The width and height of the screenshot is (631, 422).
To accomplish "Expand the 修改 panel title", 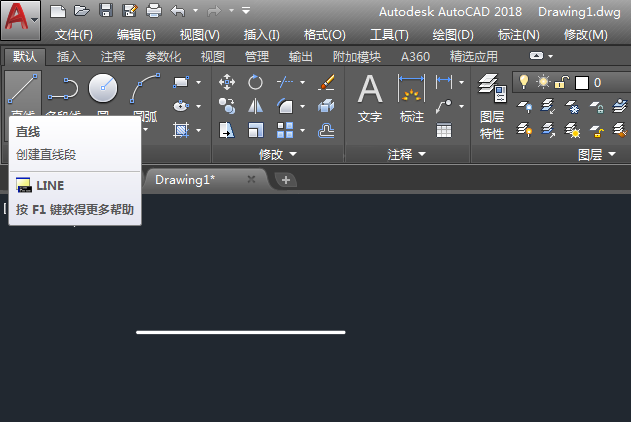I will pos(278,154).
